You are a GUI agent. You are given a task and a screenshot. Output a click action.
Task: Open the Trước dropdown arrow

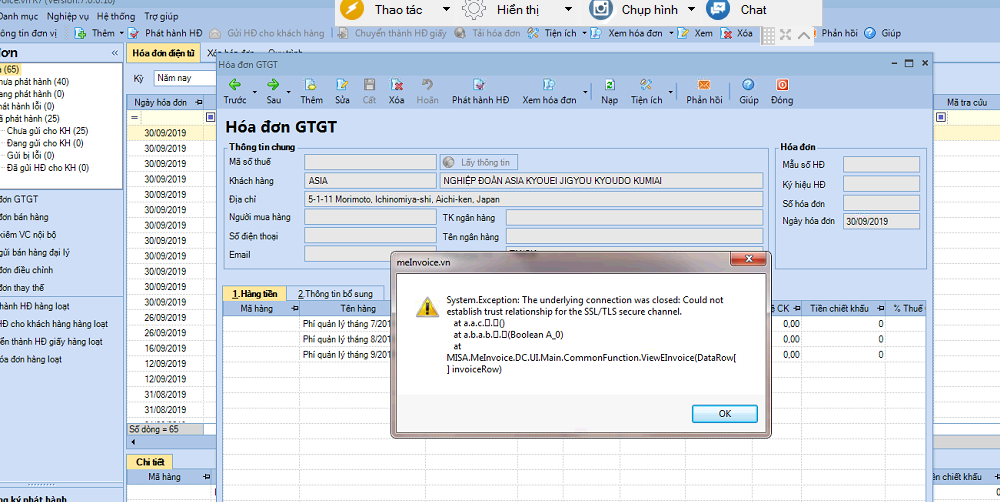point(254,93)
